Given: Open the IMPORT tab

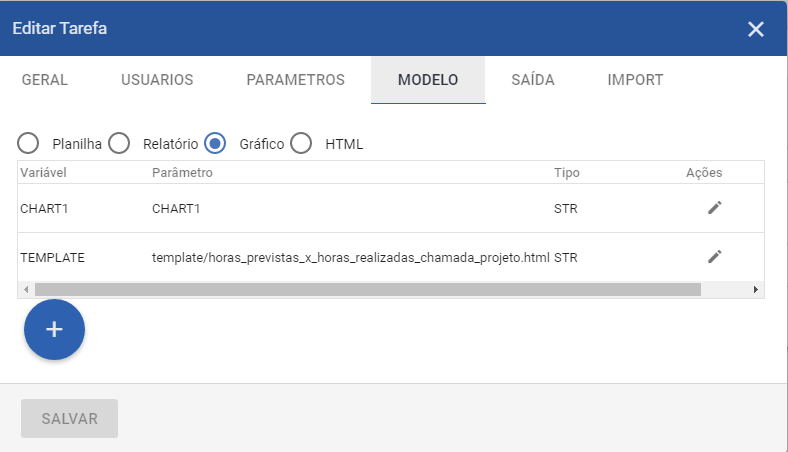Looking at the screenshot, I should (635, 80).
